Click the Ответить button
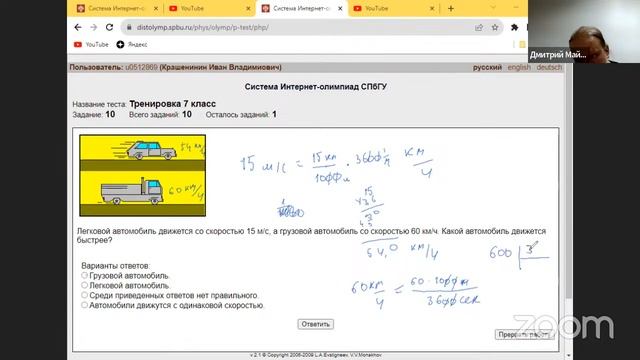Image resolution: width=640 pixels, height=360 pixels. 316,324
